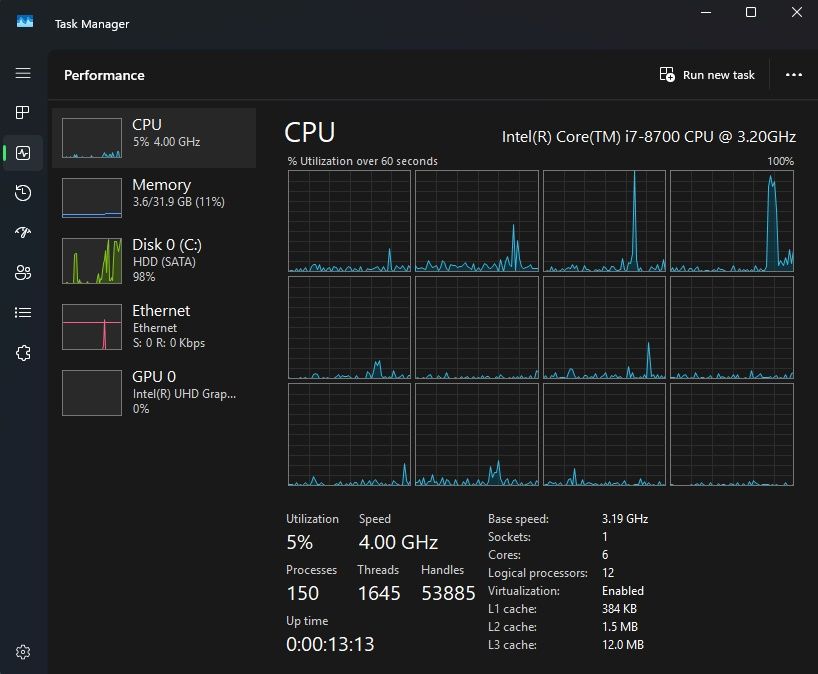
Task: Click the Ethernet pink graph thumbnail
Action: click(92, 327)
